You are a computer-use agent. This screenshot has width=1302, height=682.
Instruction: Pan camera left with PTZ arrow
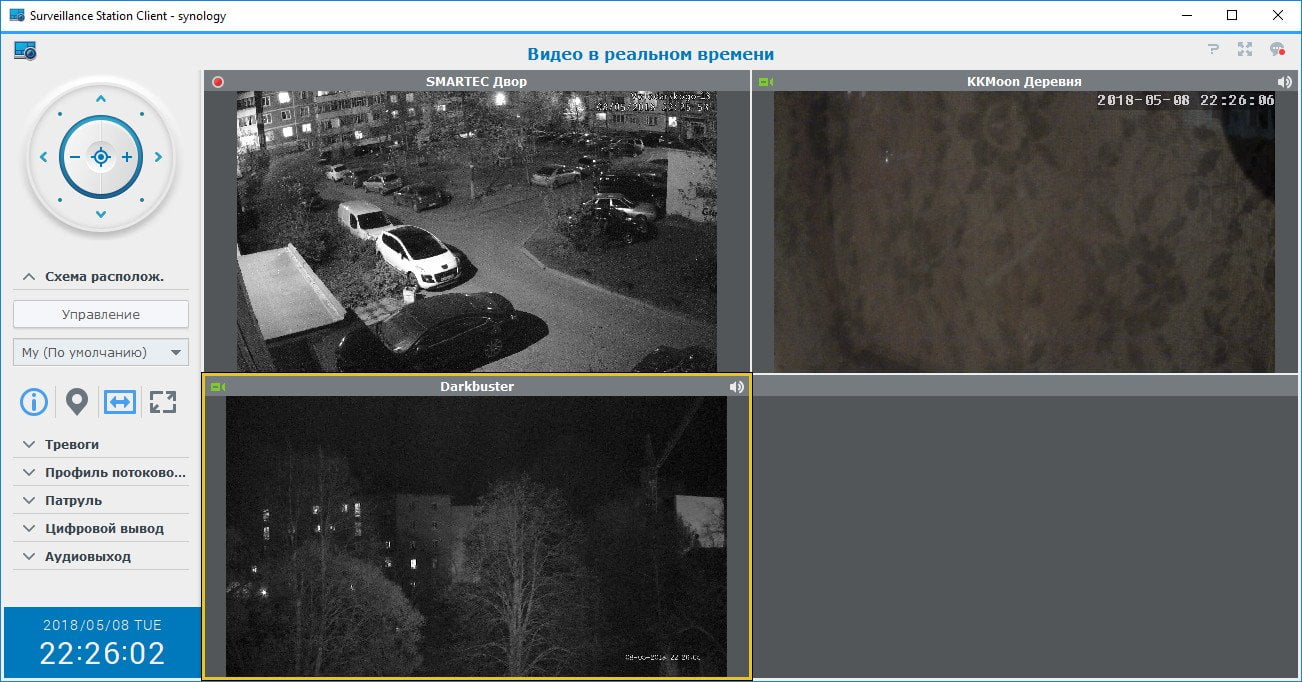43,157
